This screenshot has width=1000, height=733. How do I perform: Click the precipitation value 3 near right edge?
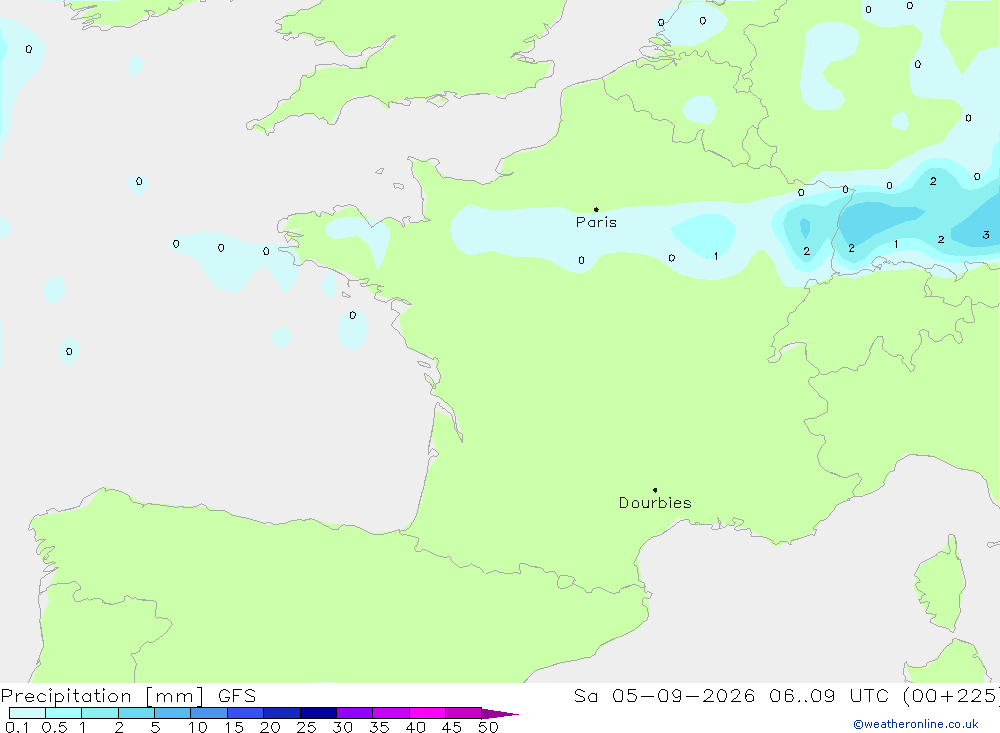[x=986, y=235]
